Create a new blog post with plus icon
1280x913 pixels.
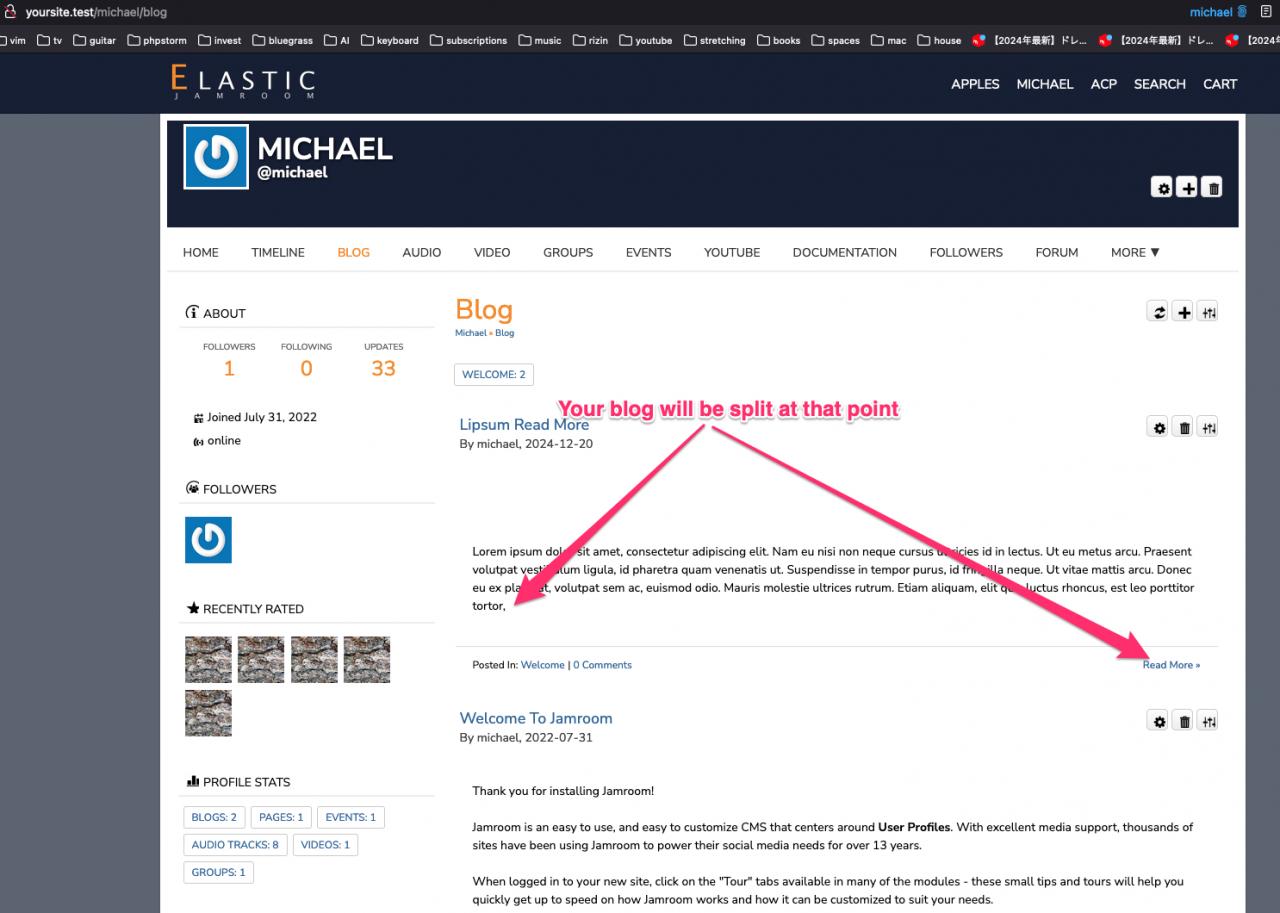pyautogui.click(x=1184, y=312)
